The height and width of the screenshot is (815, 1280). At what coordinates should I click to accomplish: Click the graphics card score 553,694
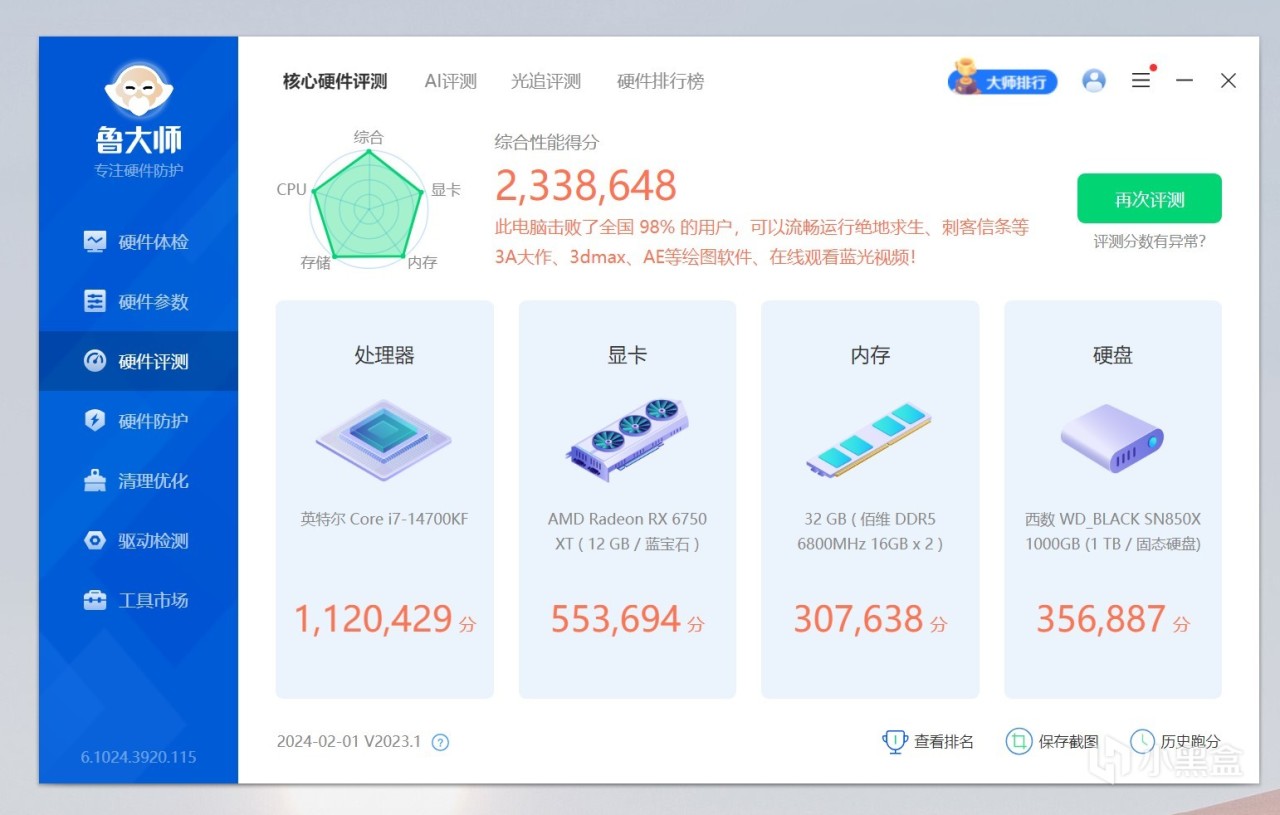616,619
